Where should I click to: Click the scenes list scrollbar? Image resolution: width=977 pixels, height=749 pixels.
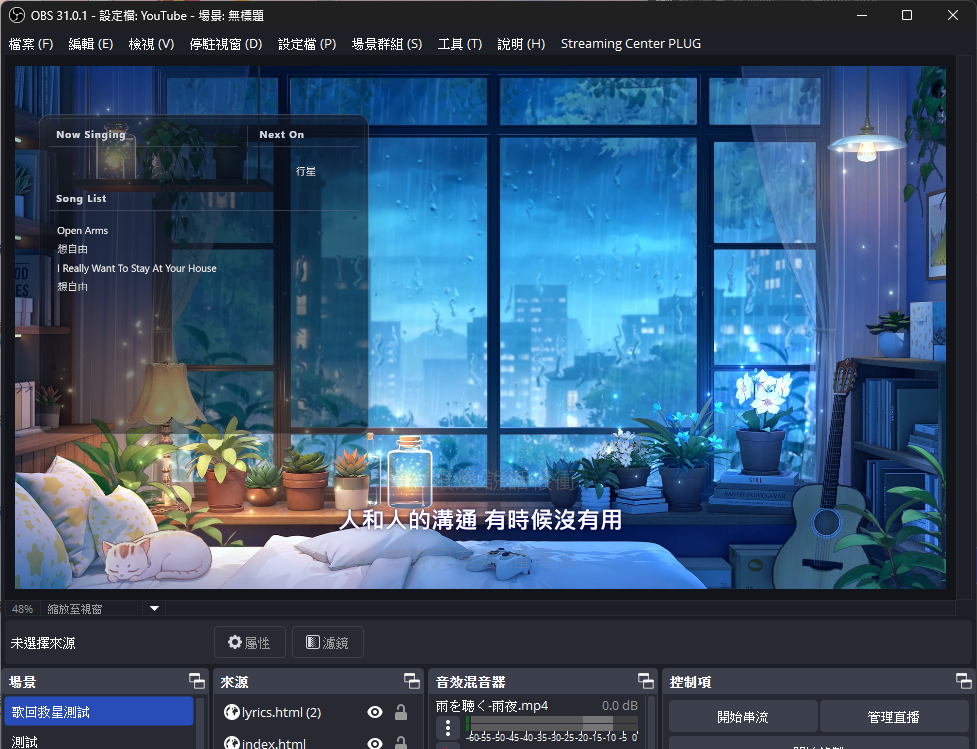[x=201, y=723]
